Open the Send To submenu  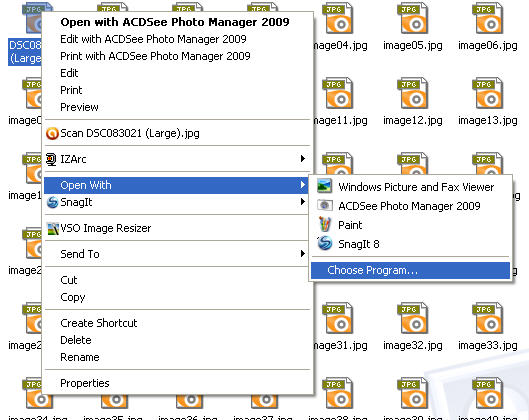coord(177,254)
